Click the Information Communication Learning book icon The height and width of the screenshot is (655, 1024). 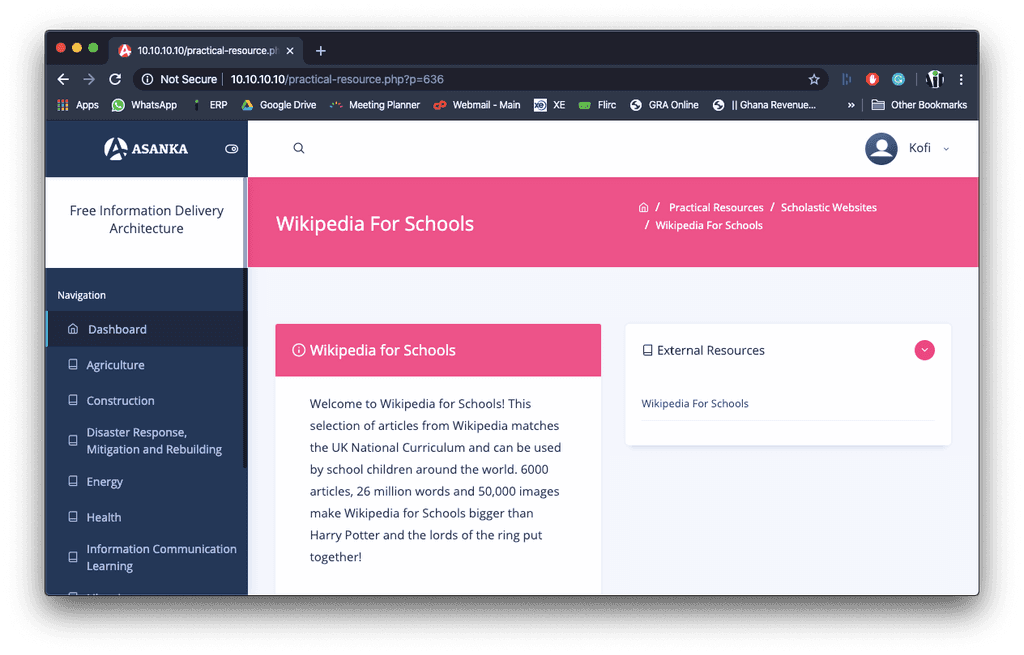coord(73,557)
